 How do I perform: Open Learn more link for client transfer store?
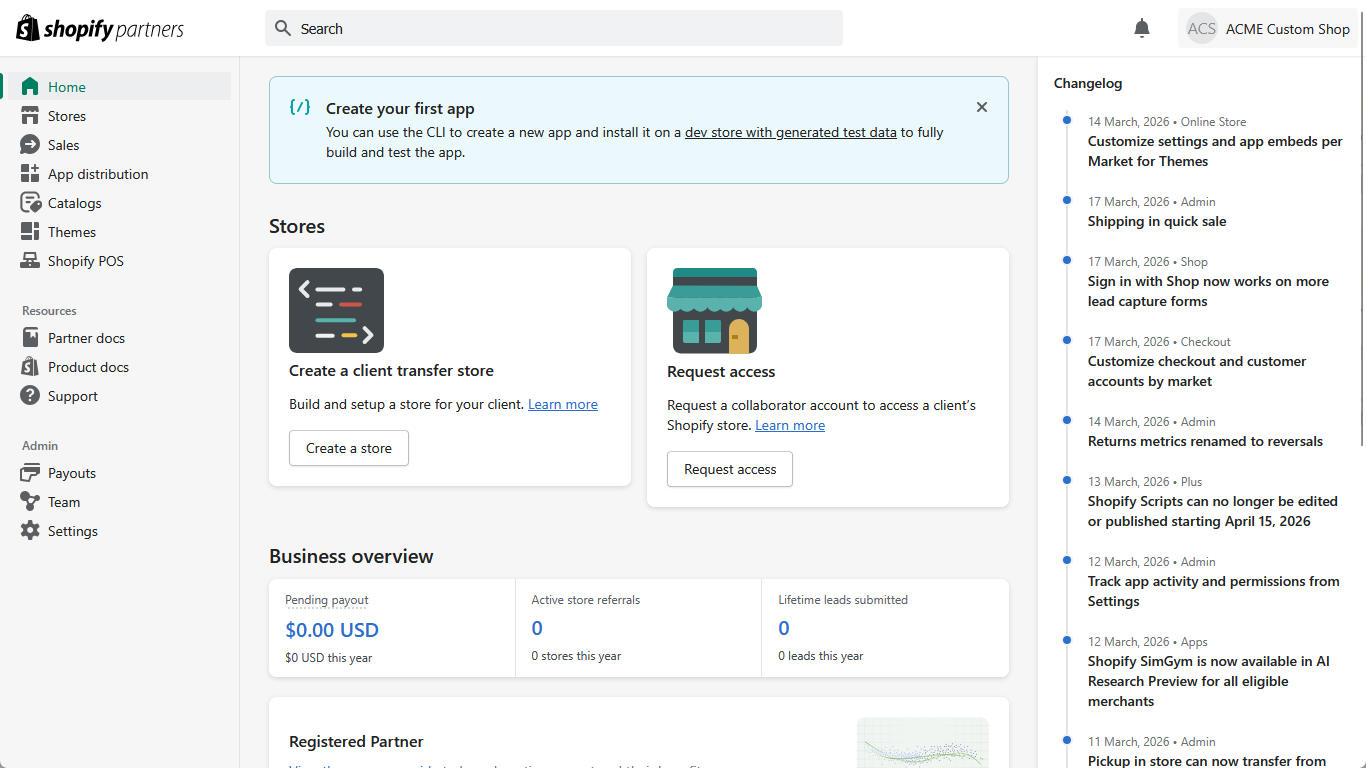[x=563, y=405]
